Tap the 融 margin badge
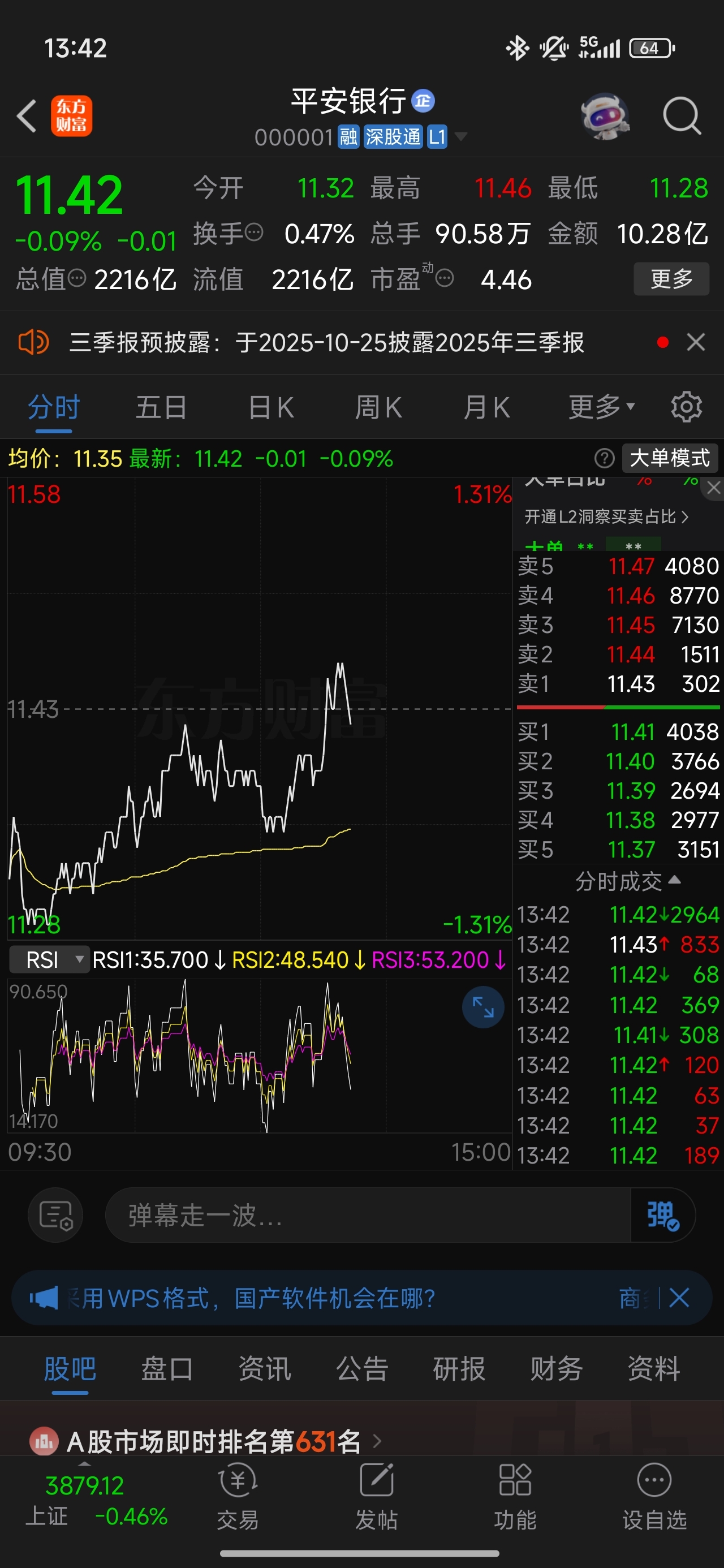 pos(349,137)
